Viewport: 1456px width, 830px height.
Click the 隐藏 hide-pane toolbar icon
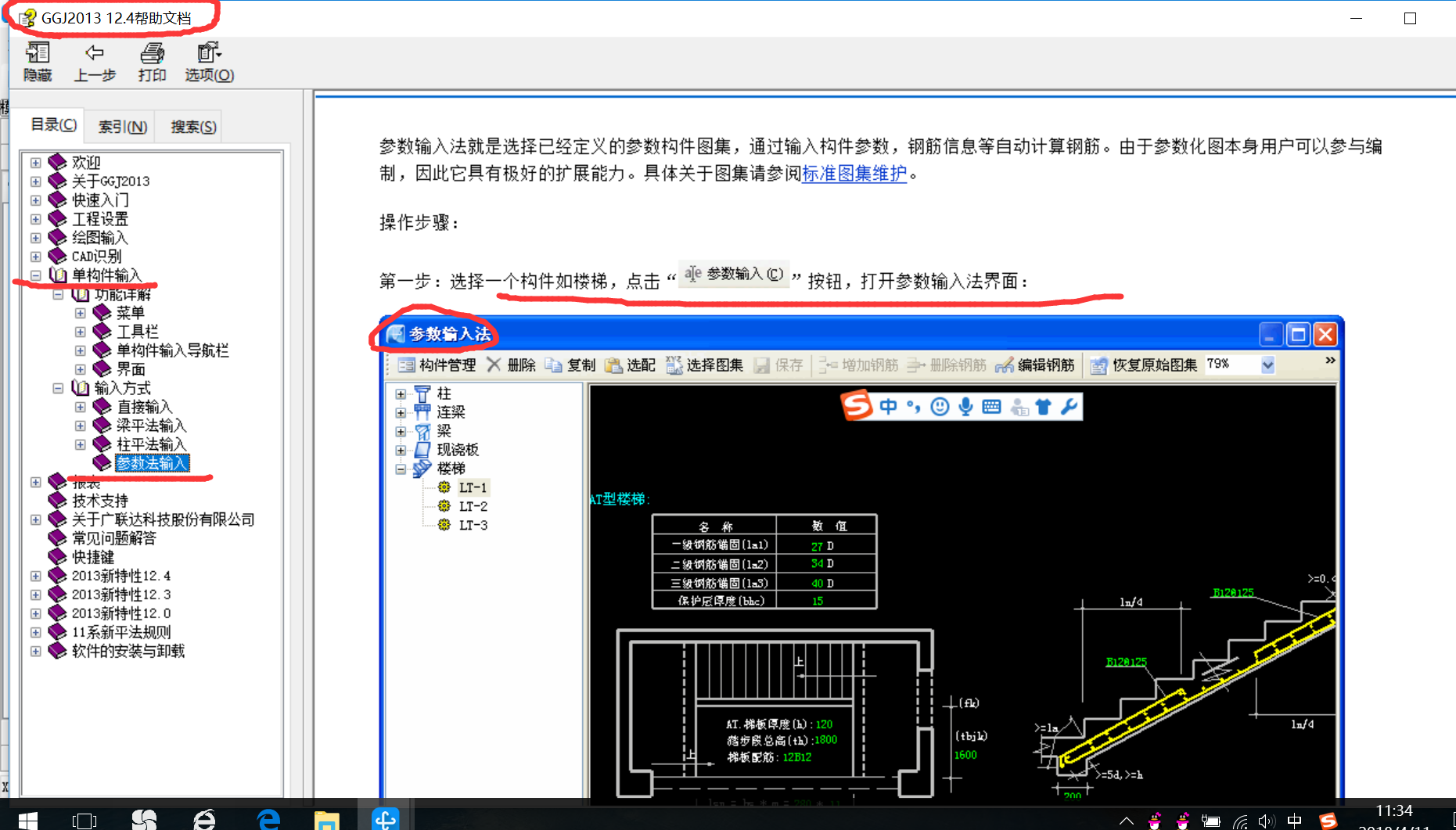[x=38, y=63]
